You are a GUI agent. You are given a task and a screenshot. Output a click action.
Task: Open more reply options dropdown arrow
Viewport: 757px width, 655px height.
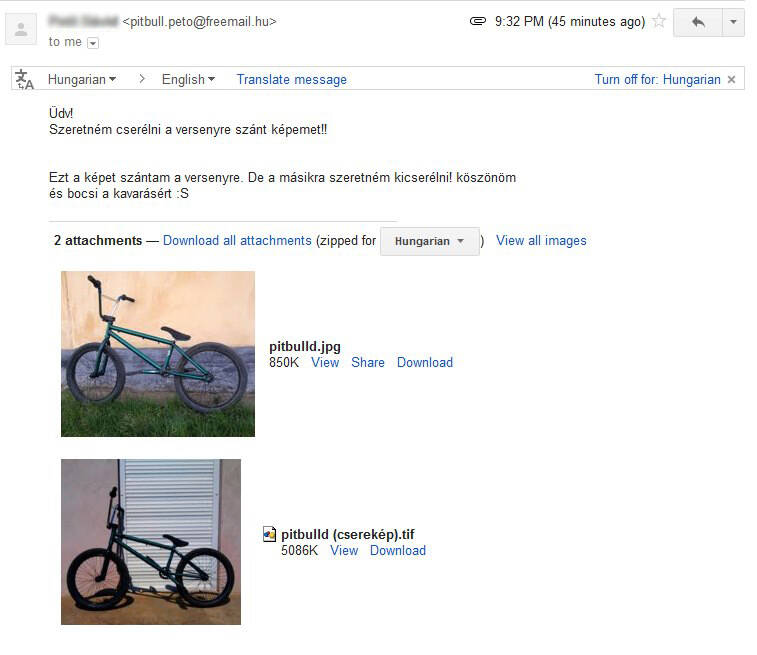(733, 22)
